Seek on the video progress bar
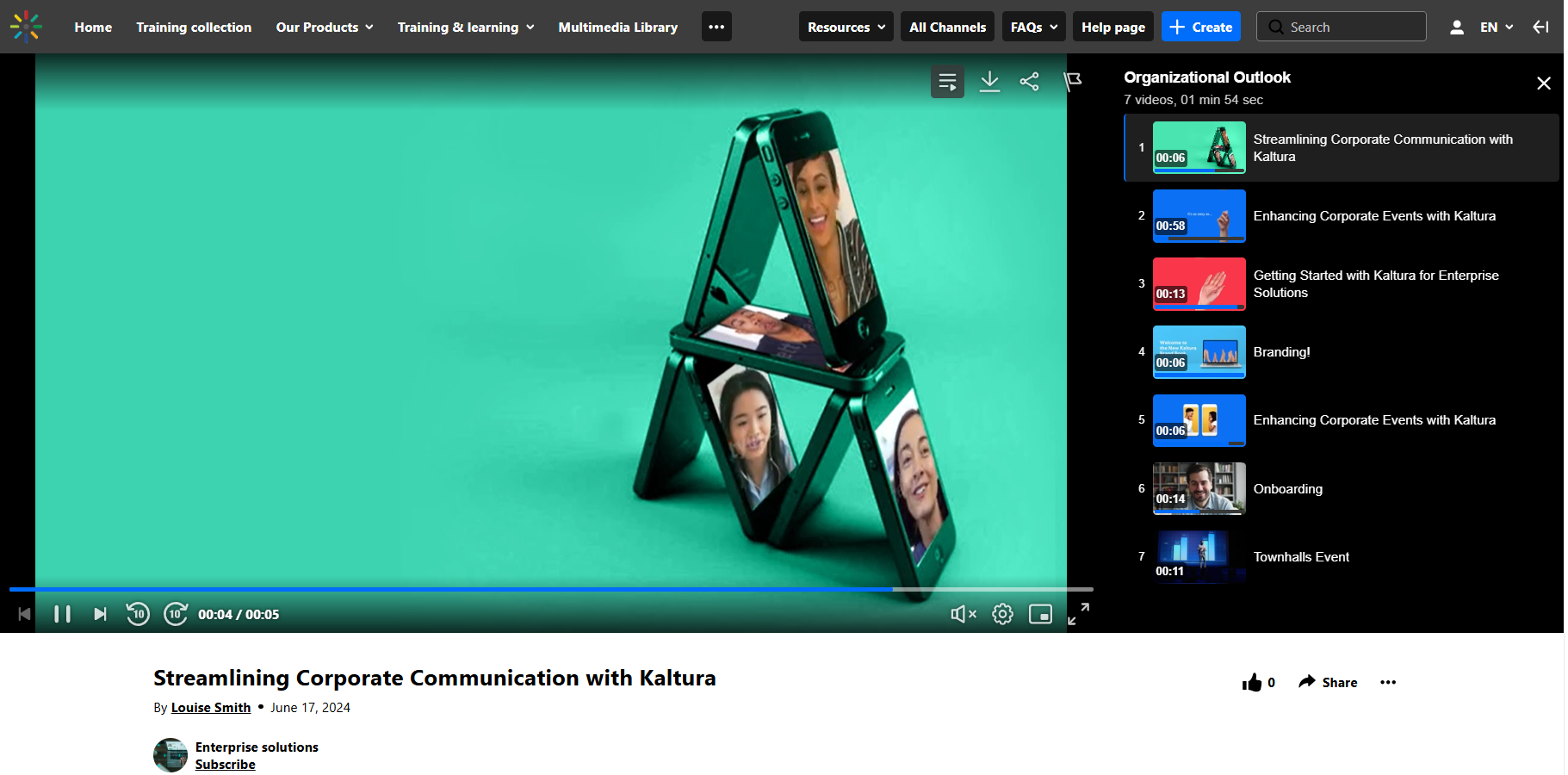Viewport: 1568px width, 775px height. [551, 590]
